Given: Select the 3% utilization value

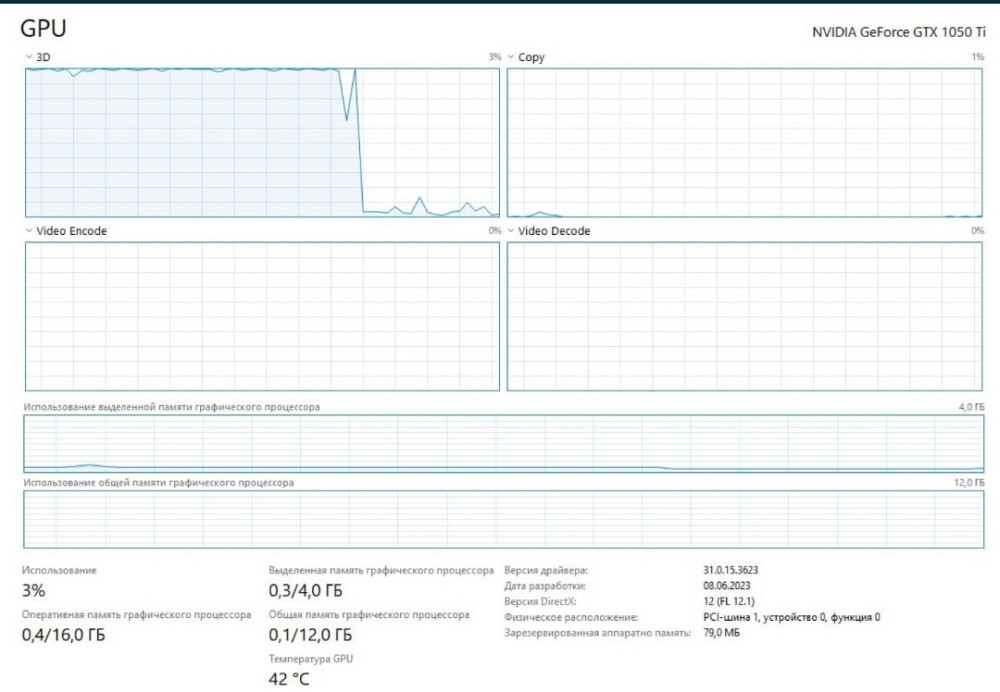Looking at the screenshot, I should pos(33,590).
